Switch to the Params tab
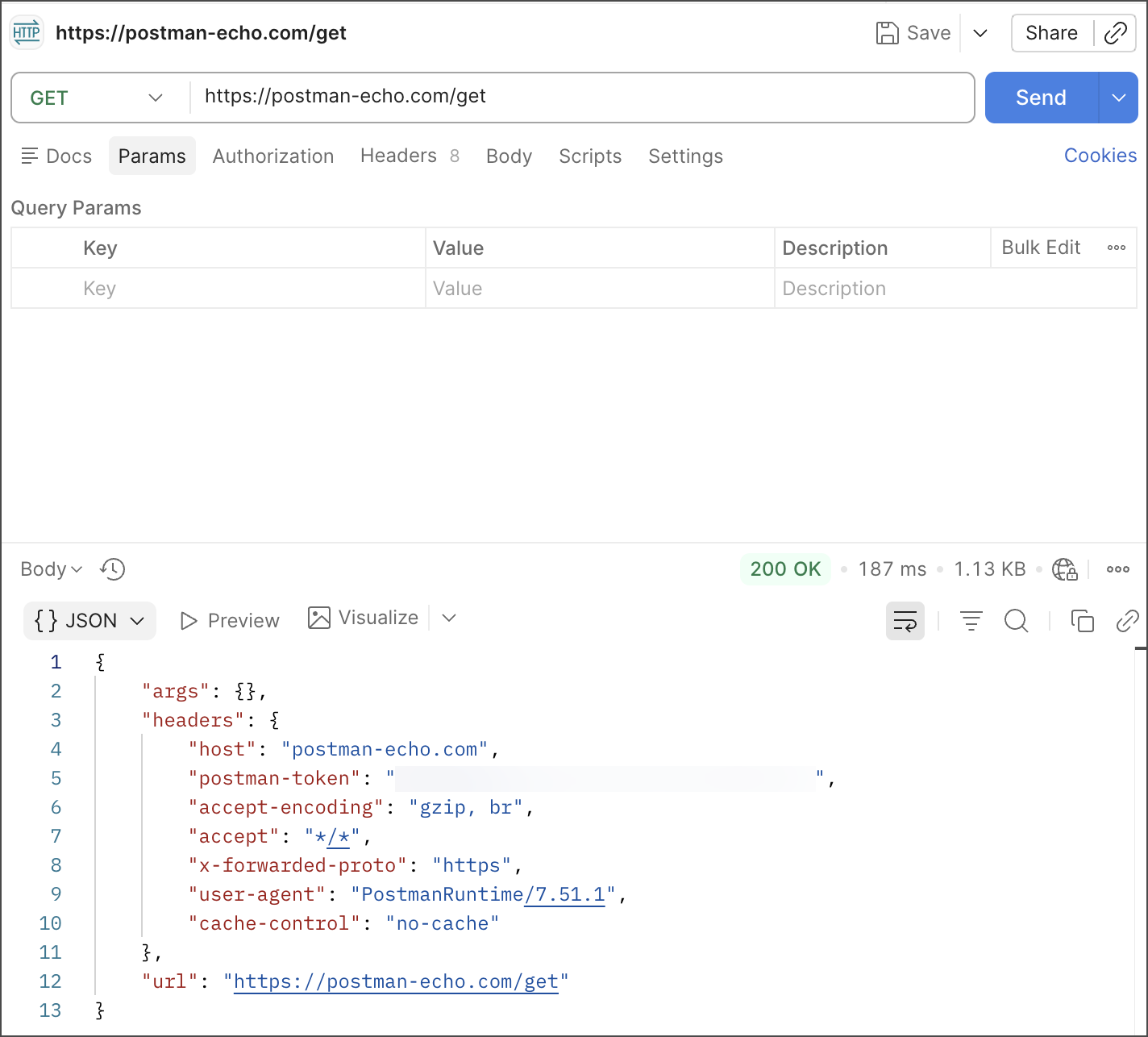Image resolution: width=1148 pixels, height=1037 pixels. (152, 156)
